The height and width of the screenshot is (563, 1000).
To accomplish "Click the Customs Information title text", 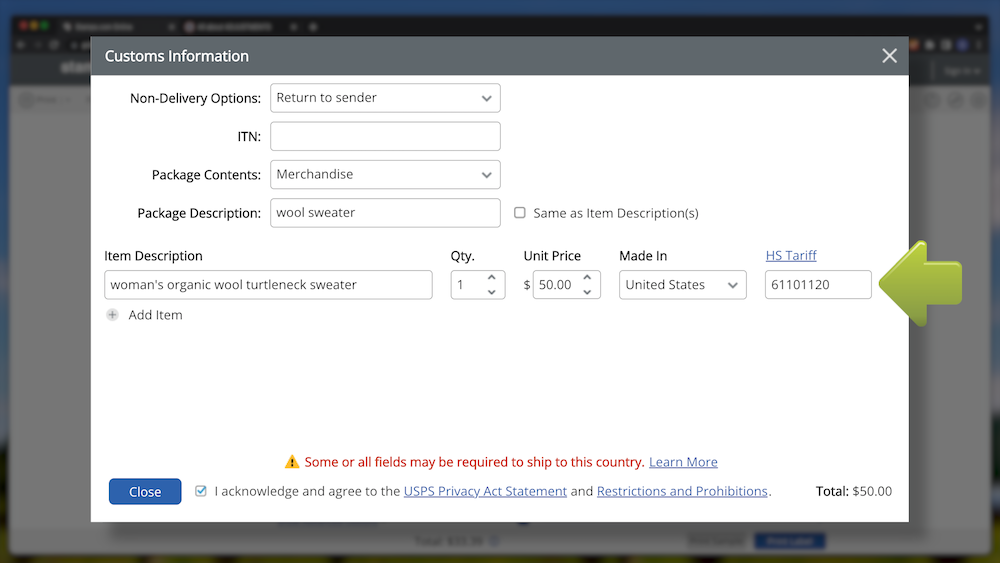I will [177, 56].
